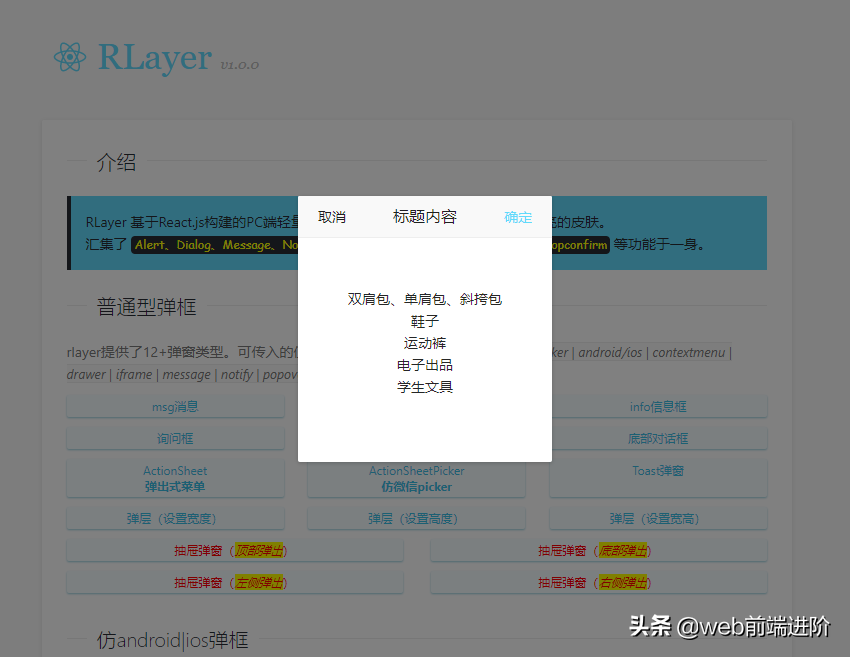850x657 pixels.
Task: Choose 学生文具 in the picker list
Action: [x=424, y=388]
